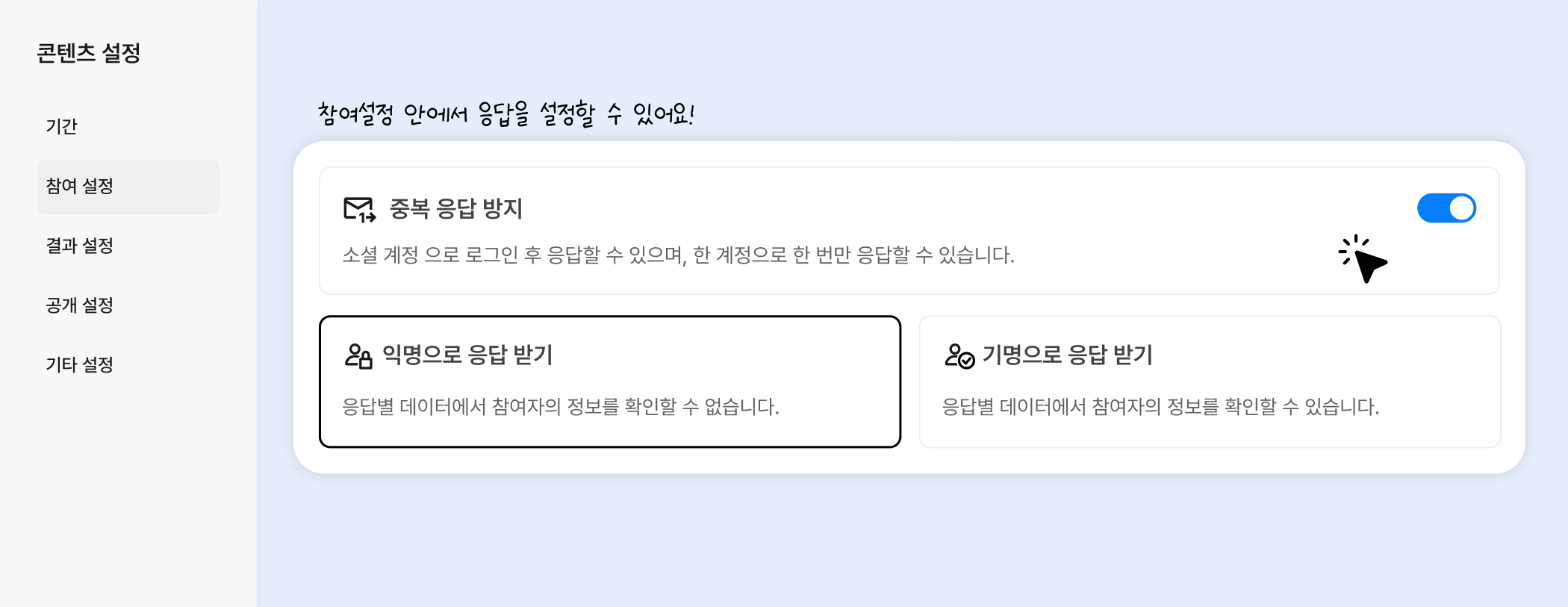Click the description ending with 확인할 수 있습니다
The width and height of the screenshot is (1568, 607).
[1160, 407]
